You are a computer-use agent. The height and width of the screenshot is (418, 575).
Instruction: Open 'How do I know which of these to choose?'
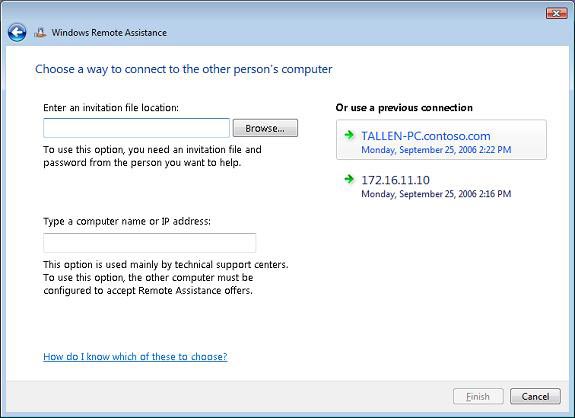(x=135, y=357)
